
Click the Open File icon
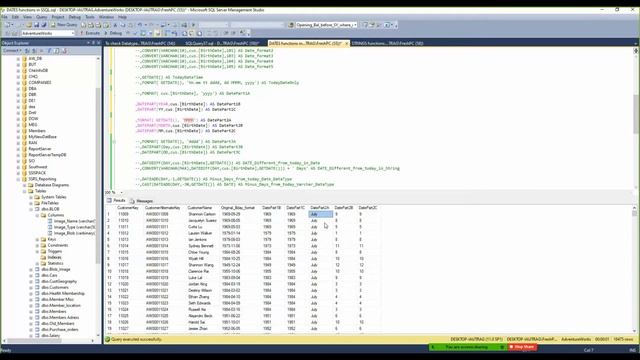[29, 25]
